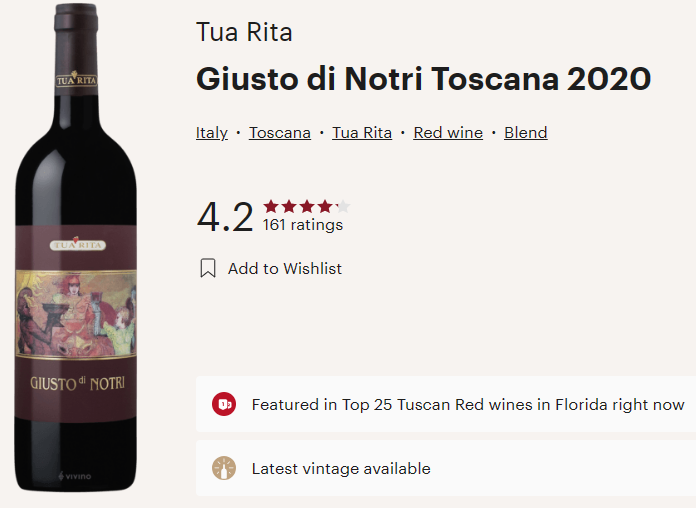The width and height of the screenshot is (696, 508).
Task: Select the third rating star
Action: pyautogui.click(x=307, y=207)
